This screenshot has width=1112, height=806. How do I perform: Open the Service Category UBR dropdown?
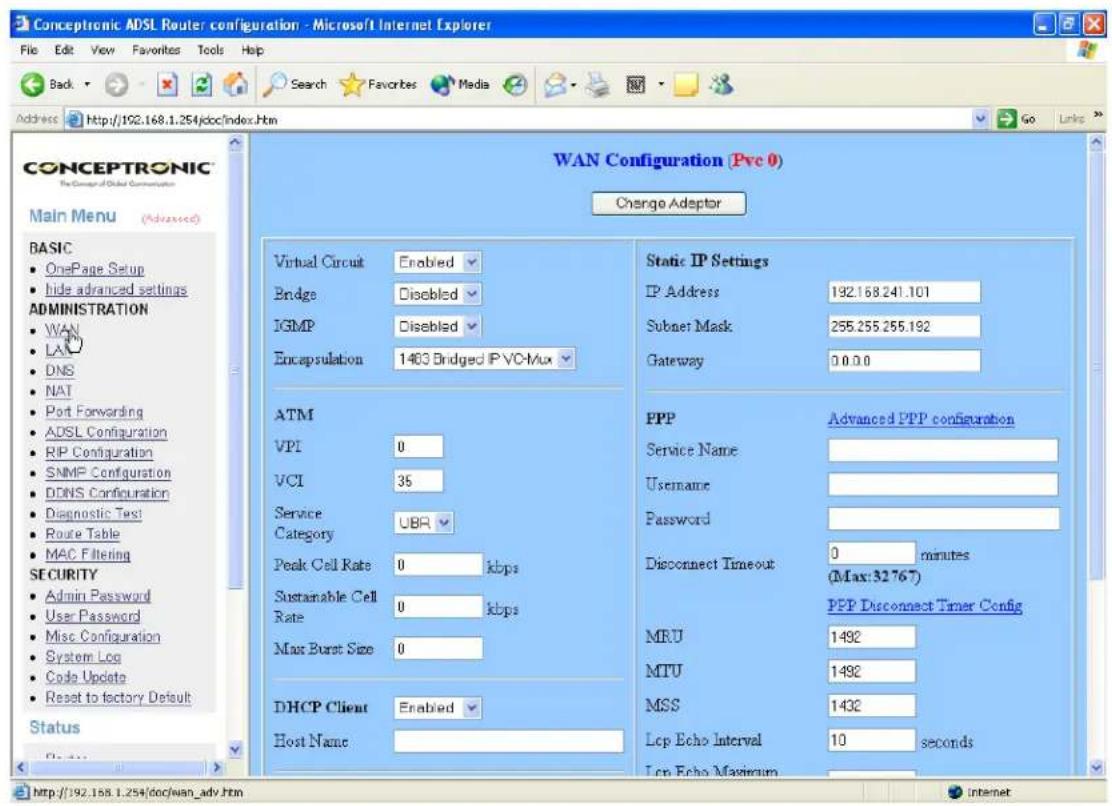click(423, 523)
